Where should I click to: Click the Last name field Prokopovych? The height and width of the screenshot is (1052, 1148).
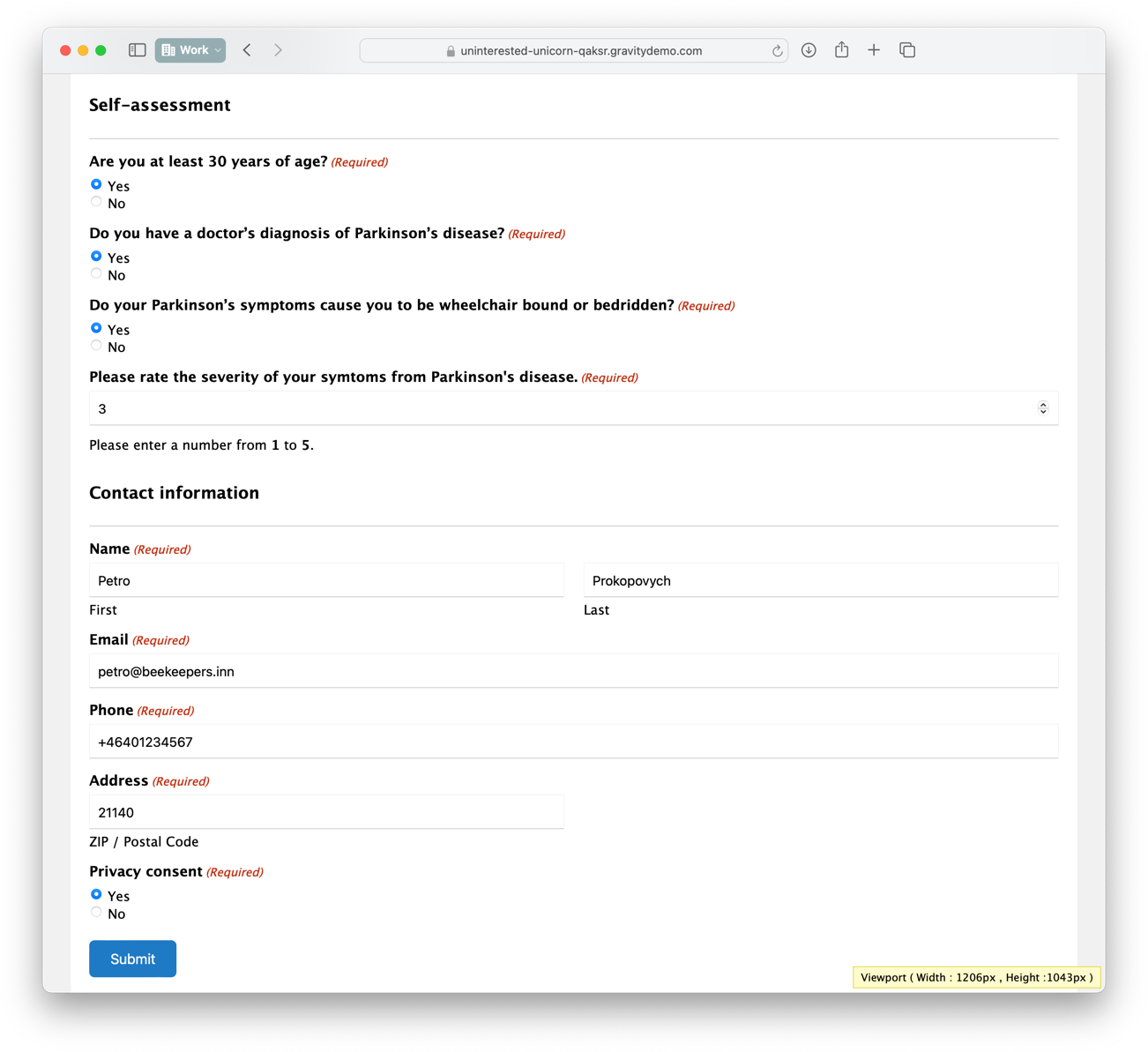tap(820, 580)
